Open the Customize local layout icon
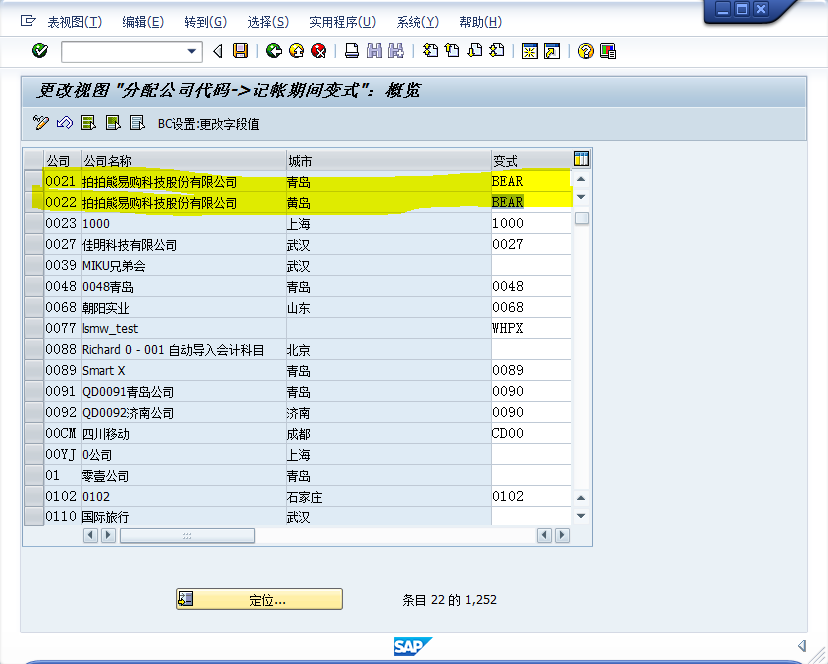This screenshot has width=828, height=664. tap(608, 51)
